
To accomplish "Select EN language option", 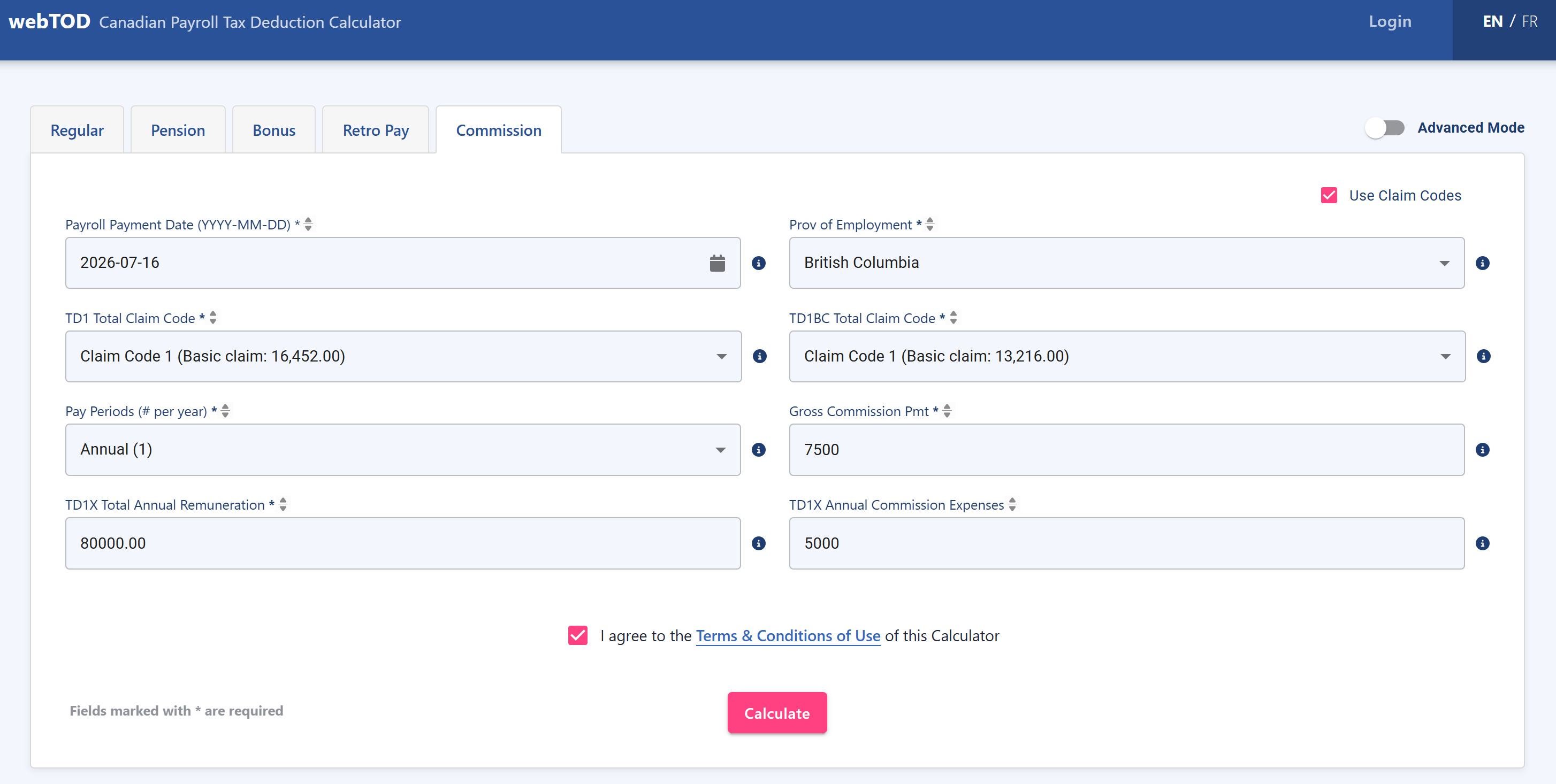I will [x=1492, y=22].
